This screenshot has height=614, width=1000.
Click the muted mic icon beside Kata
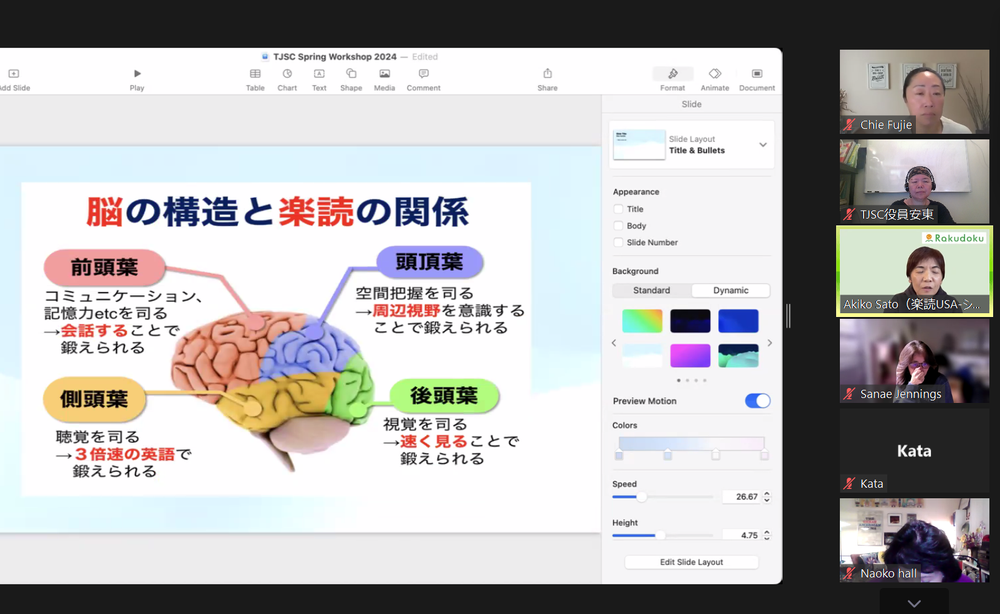pos(849,483)
